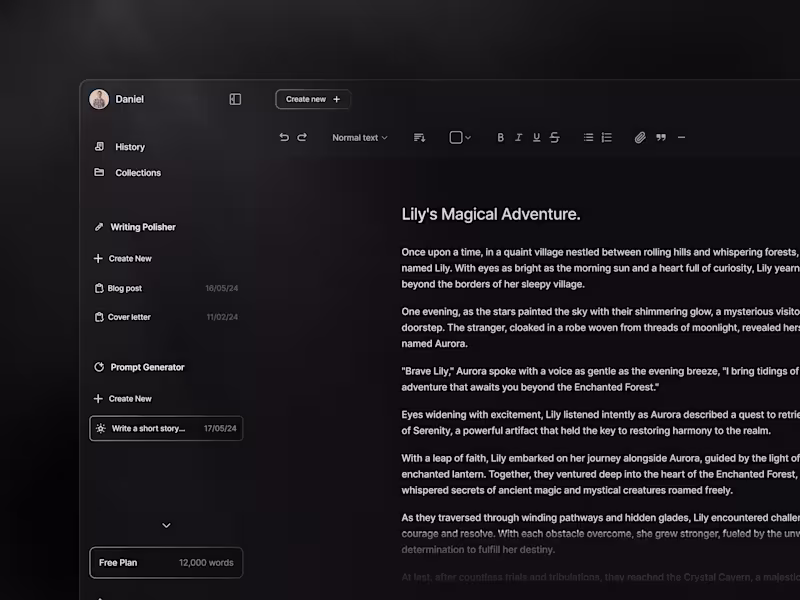This screenshot has width=800, height=600.
Task: Open the History section
Action: click(x=129, y=146)
